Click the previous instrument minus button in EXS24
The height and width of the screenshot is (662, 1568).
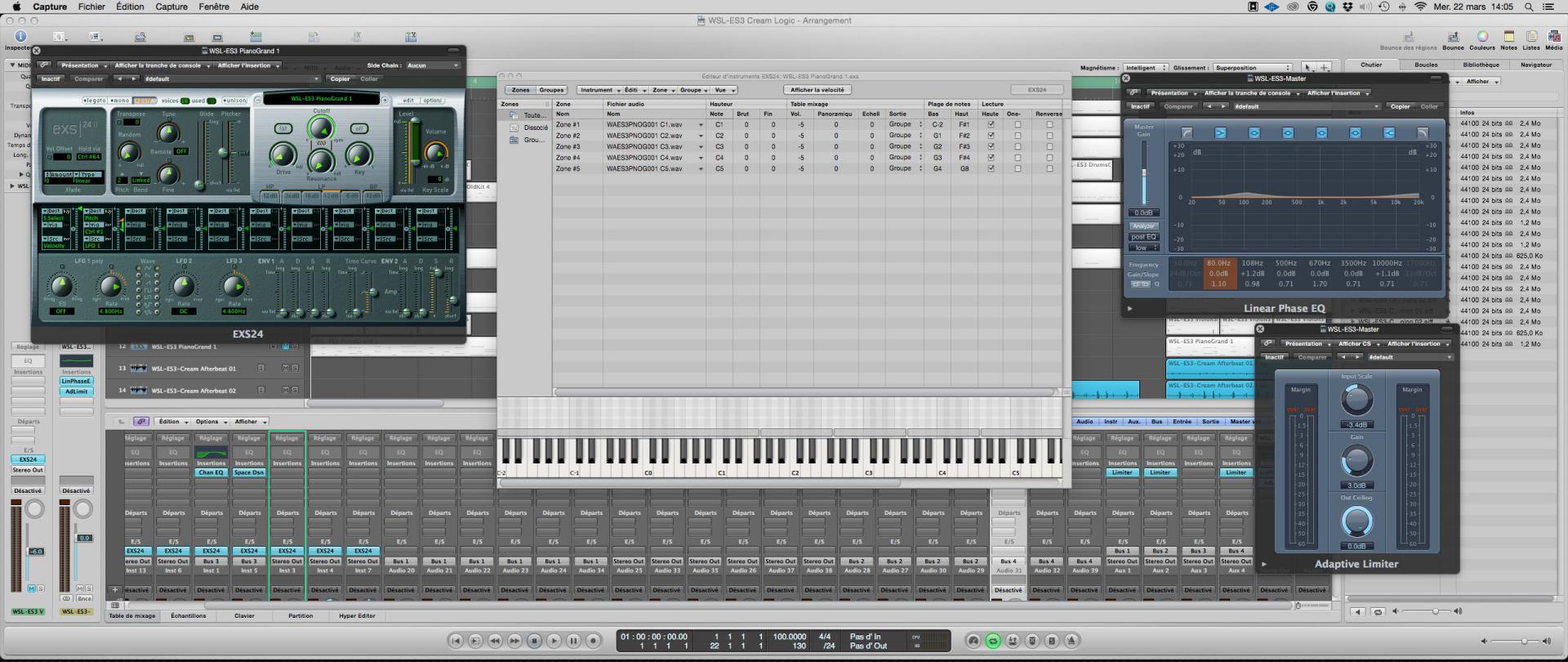coord(257,101)
